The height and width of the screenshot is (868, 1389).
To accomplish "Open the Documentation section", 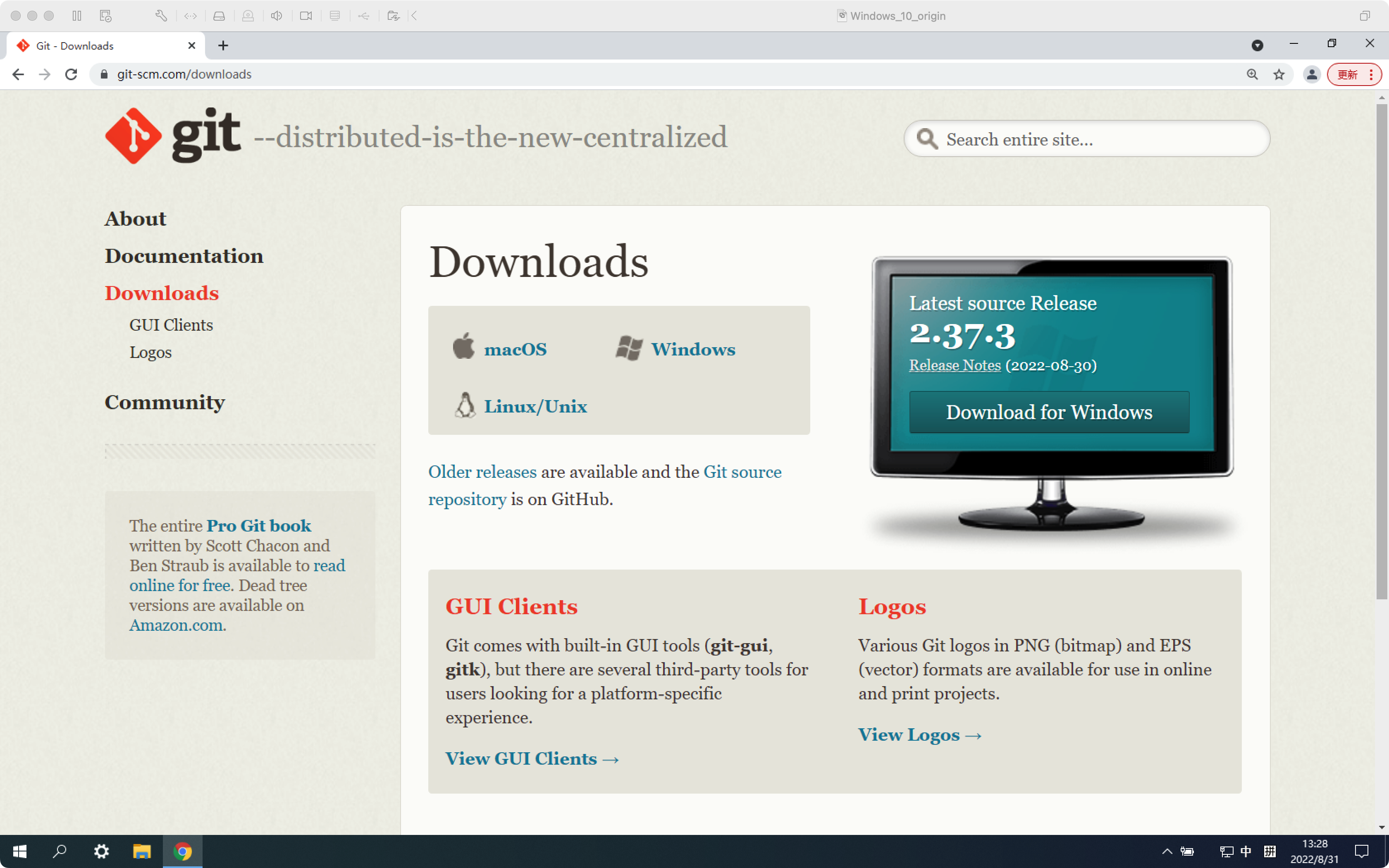I will [184, 256].
